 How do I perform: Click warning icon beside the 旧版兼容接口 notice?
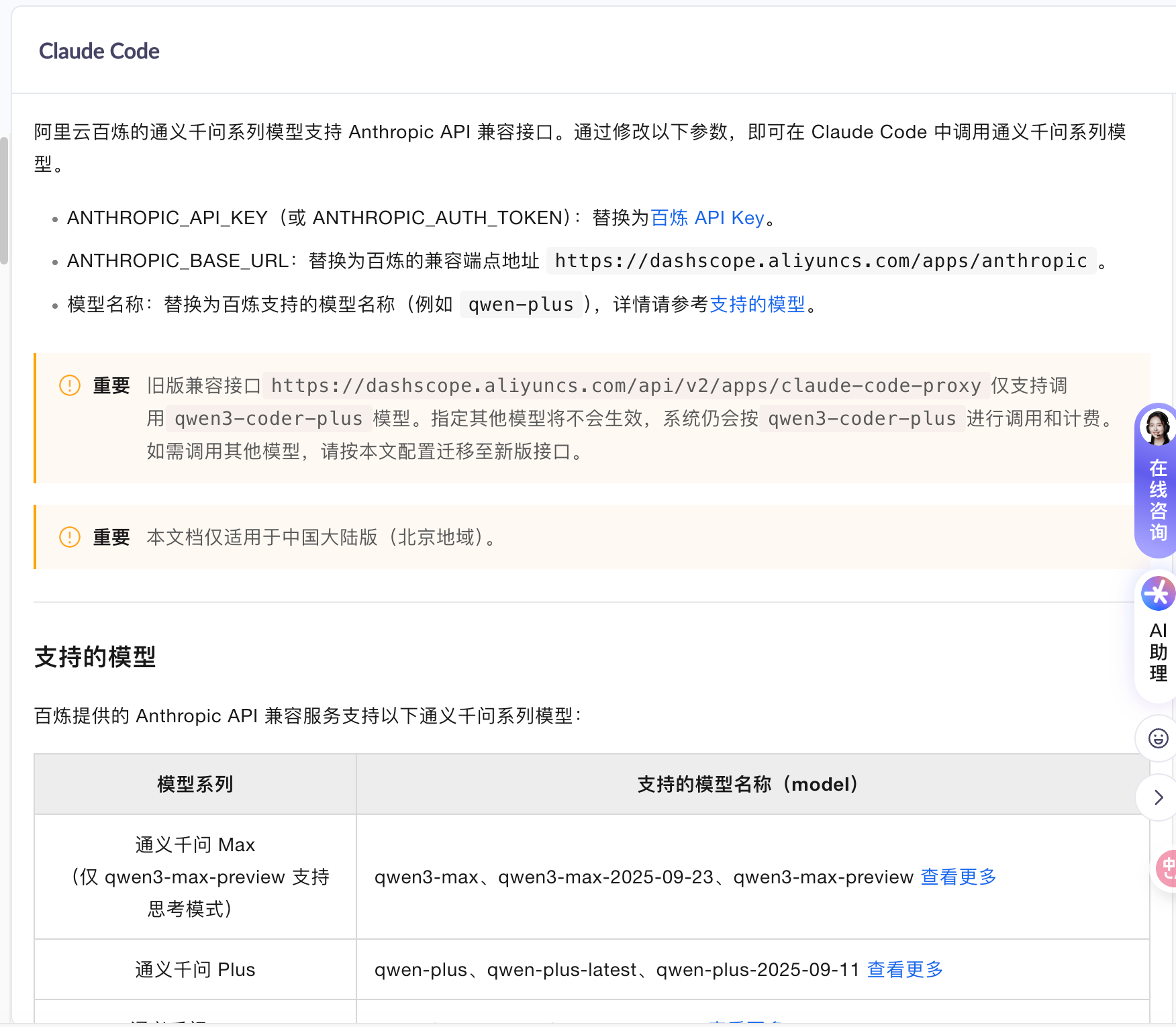[70, 385]
